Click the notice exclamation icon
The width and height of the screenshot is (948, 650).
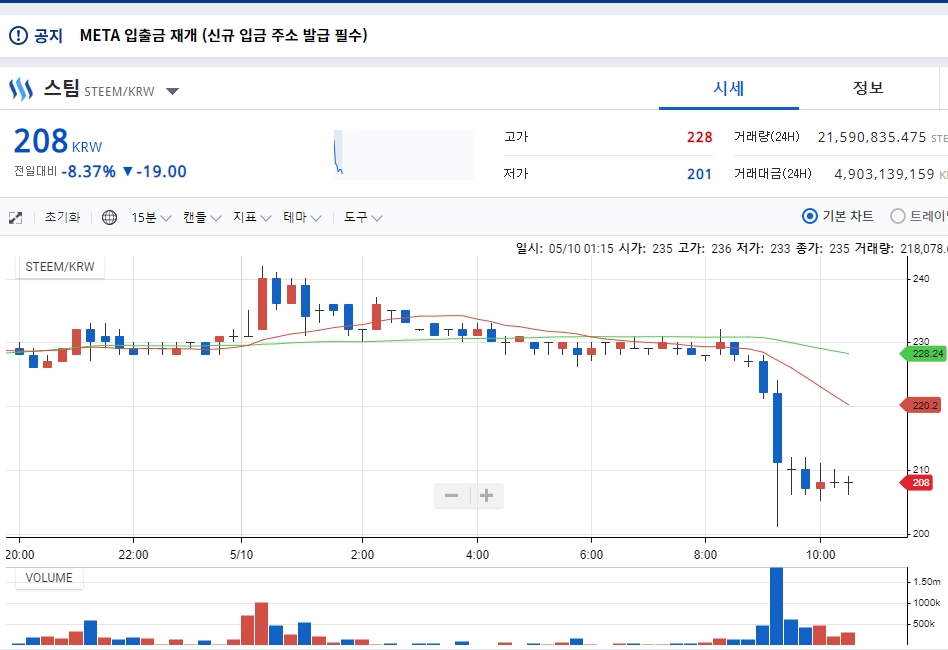(18, 35)
